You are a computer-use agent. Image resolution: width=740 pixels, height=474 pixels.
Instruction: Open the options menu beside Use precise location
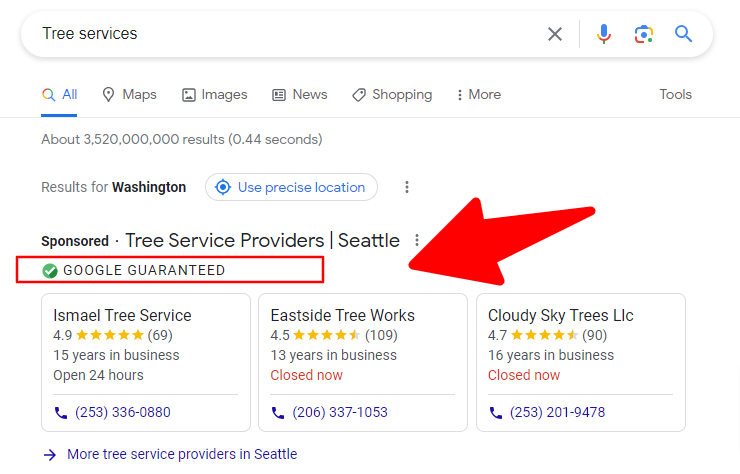(x=406, y=187)
